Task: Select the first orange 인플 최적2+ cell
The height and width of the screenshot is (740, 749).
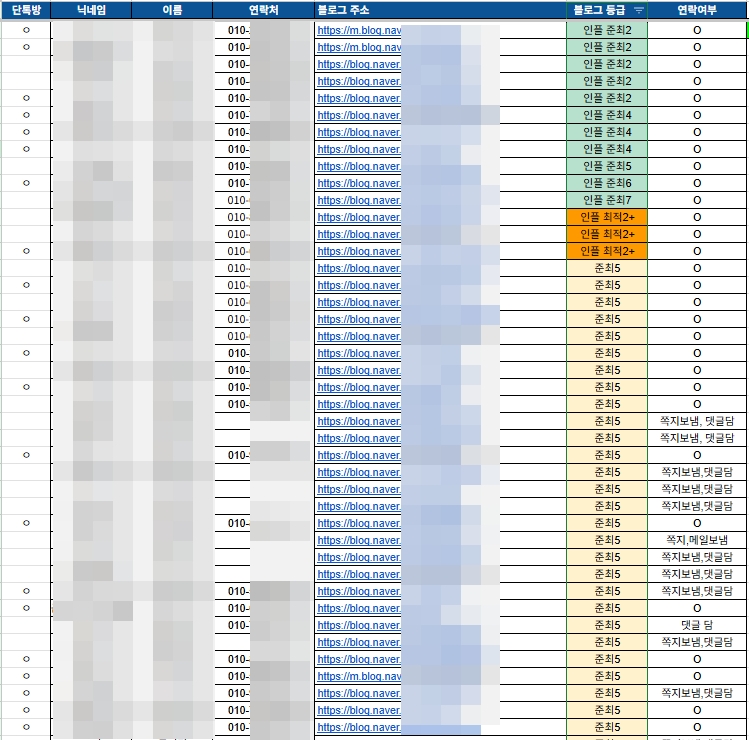Action: click(606, 217)
